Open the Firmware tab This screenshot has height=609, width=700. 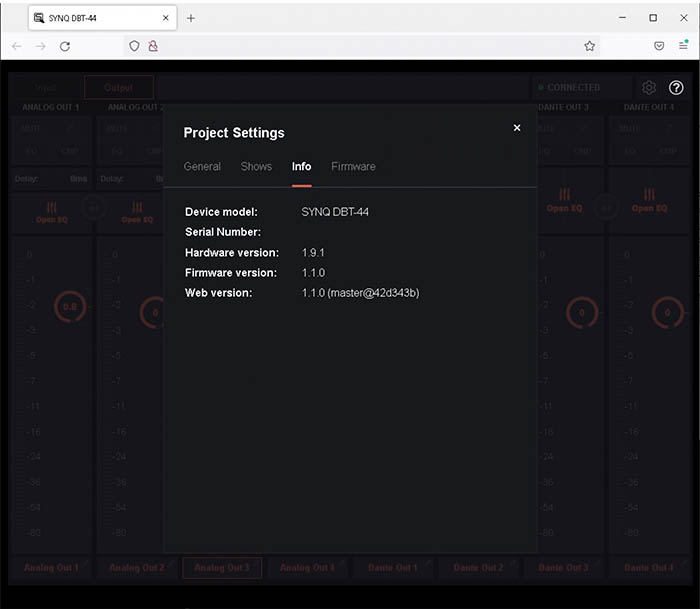coord(353,166)
